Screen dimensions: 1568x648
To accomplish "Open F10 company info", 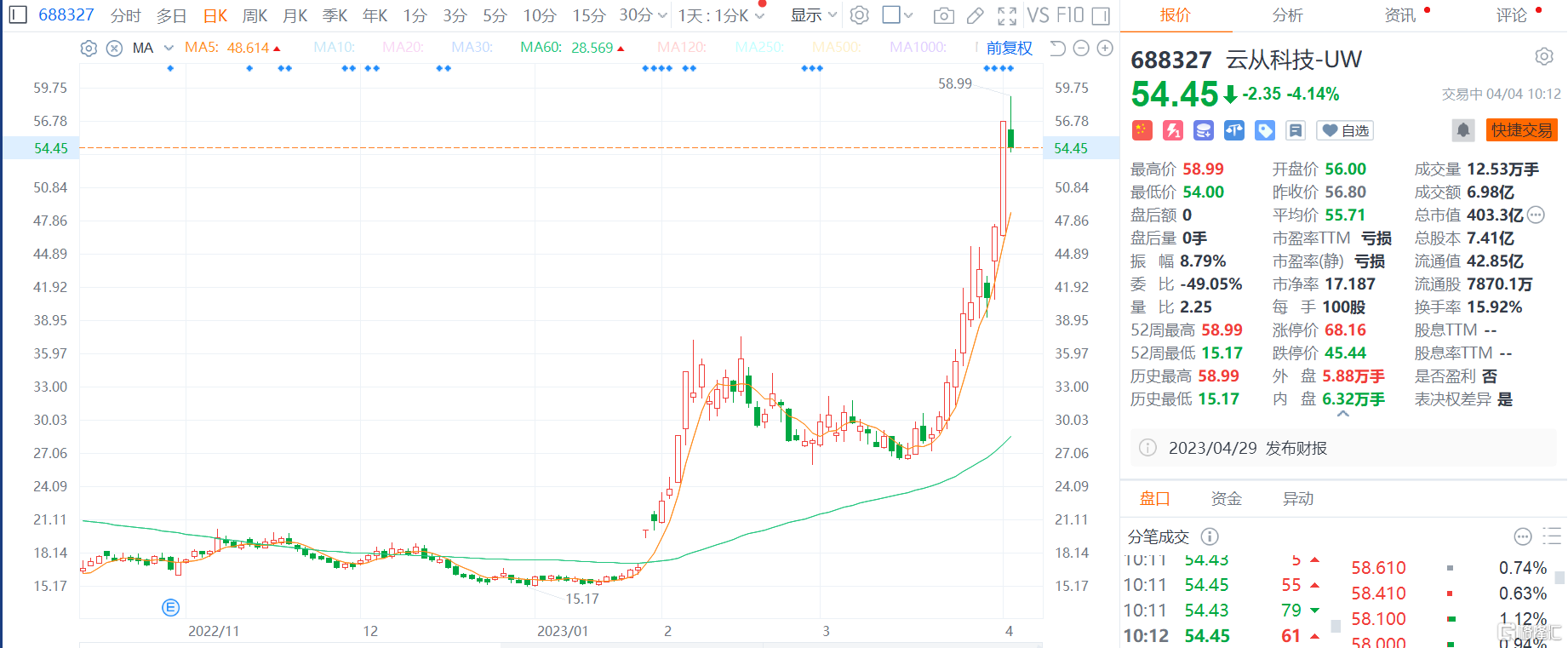I will click(1070, 15).
